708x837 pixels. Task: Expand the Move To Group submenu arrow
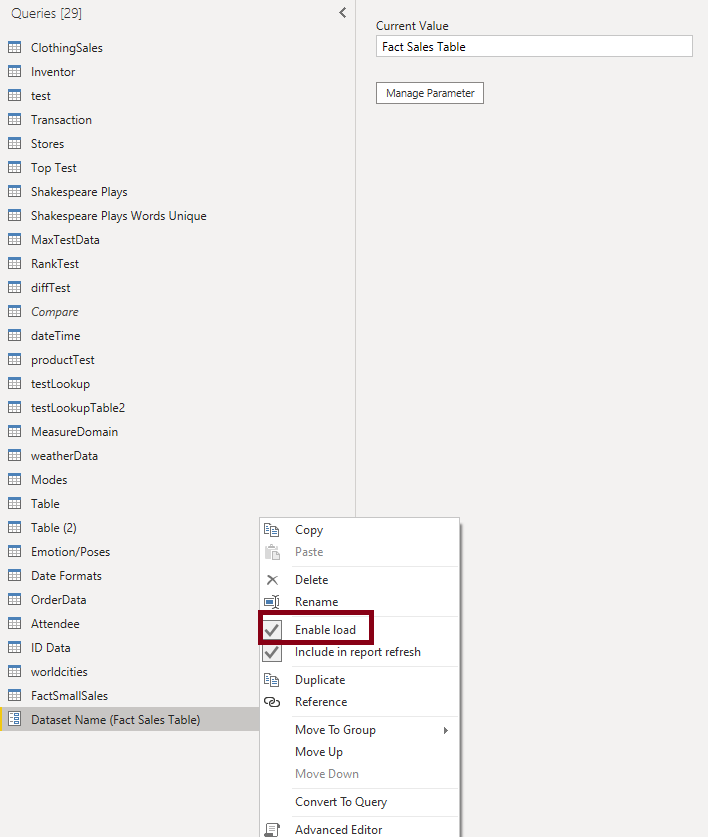(446, 730)
